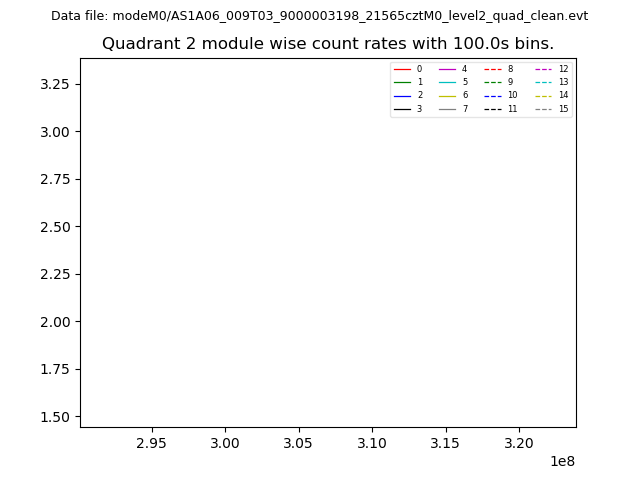Pick the black solid legend line for module 3
The height and width of the screenshot is (480, 640).
pos(402,109)
